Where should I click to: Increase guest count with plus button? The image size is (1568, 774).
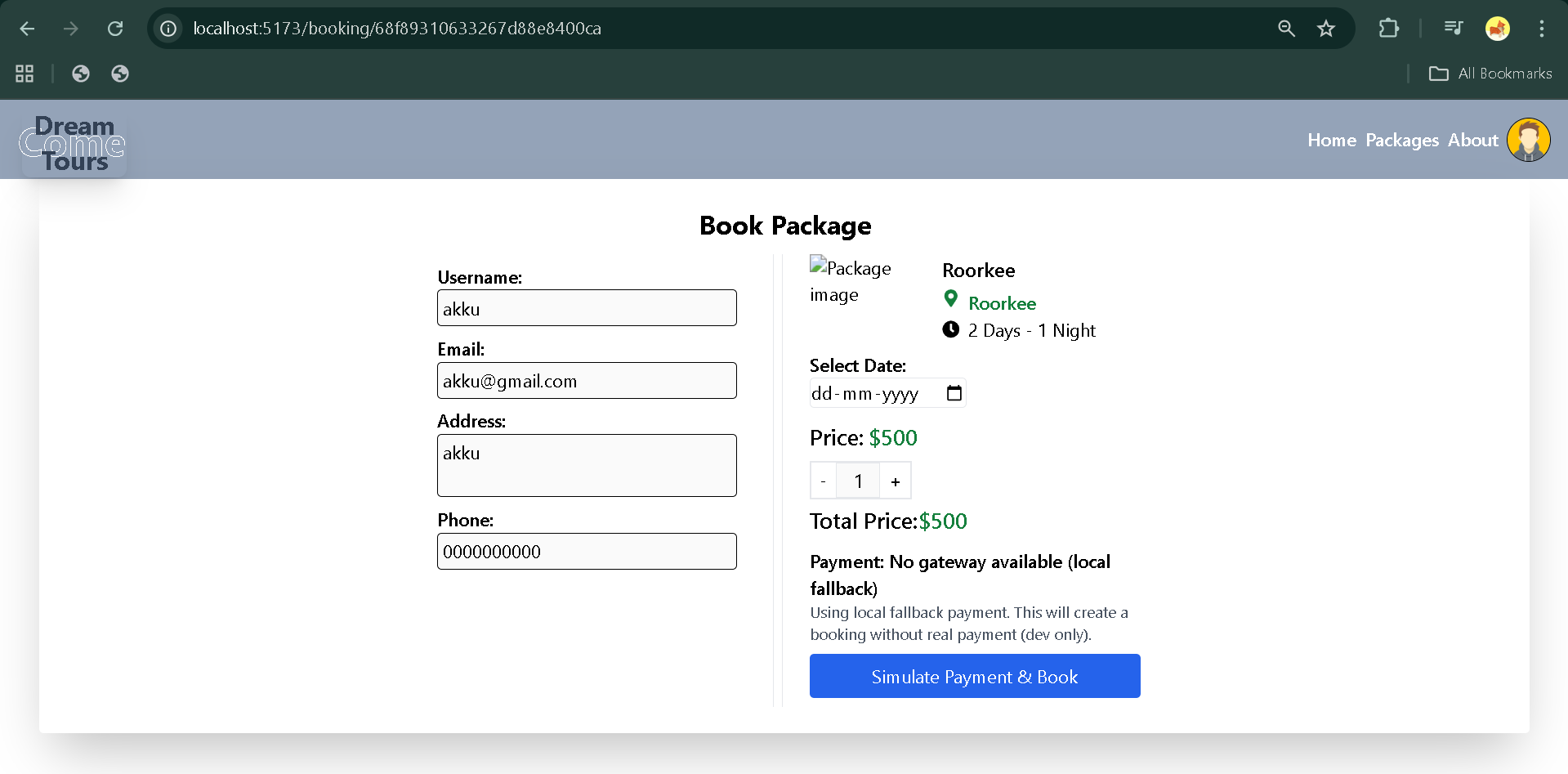point(895,481)
